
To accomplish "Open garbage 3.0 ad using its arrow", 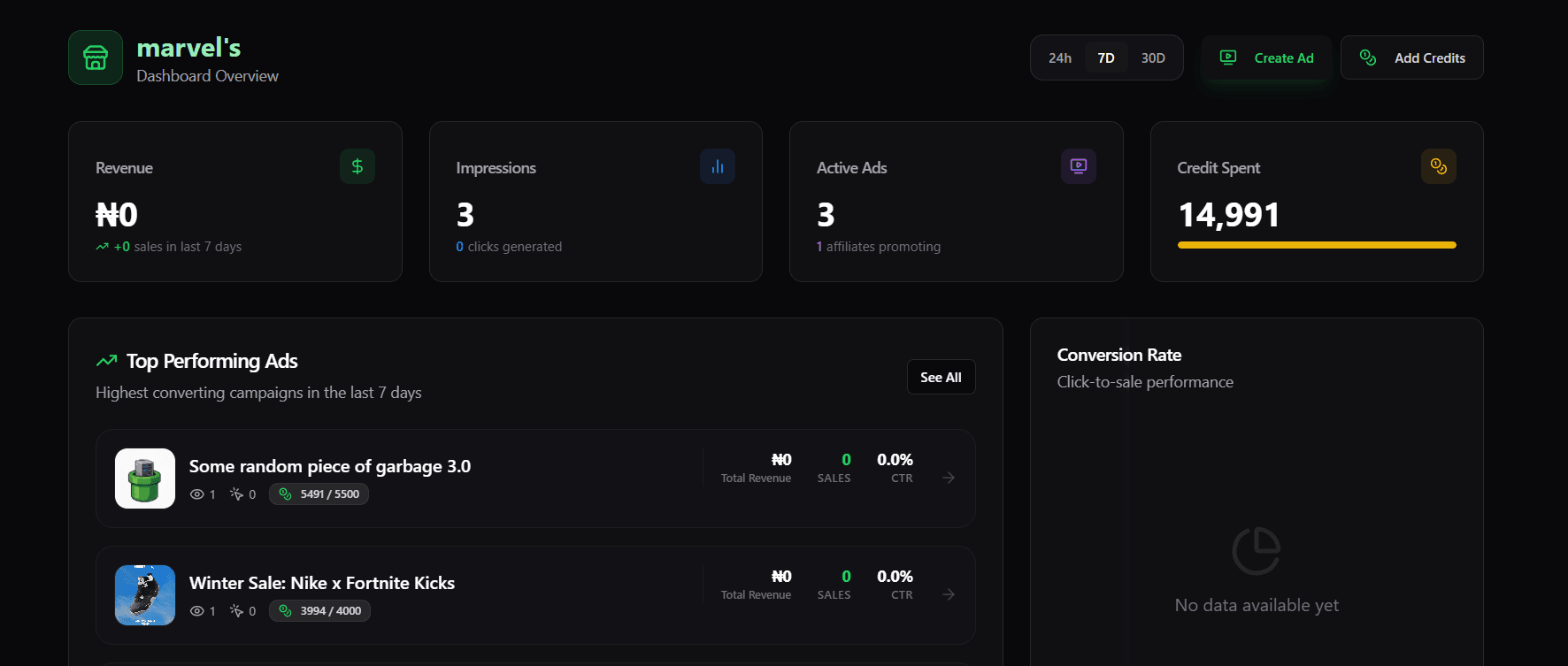I will pyautogui.click(x=949, y=478).
